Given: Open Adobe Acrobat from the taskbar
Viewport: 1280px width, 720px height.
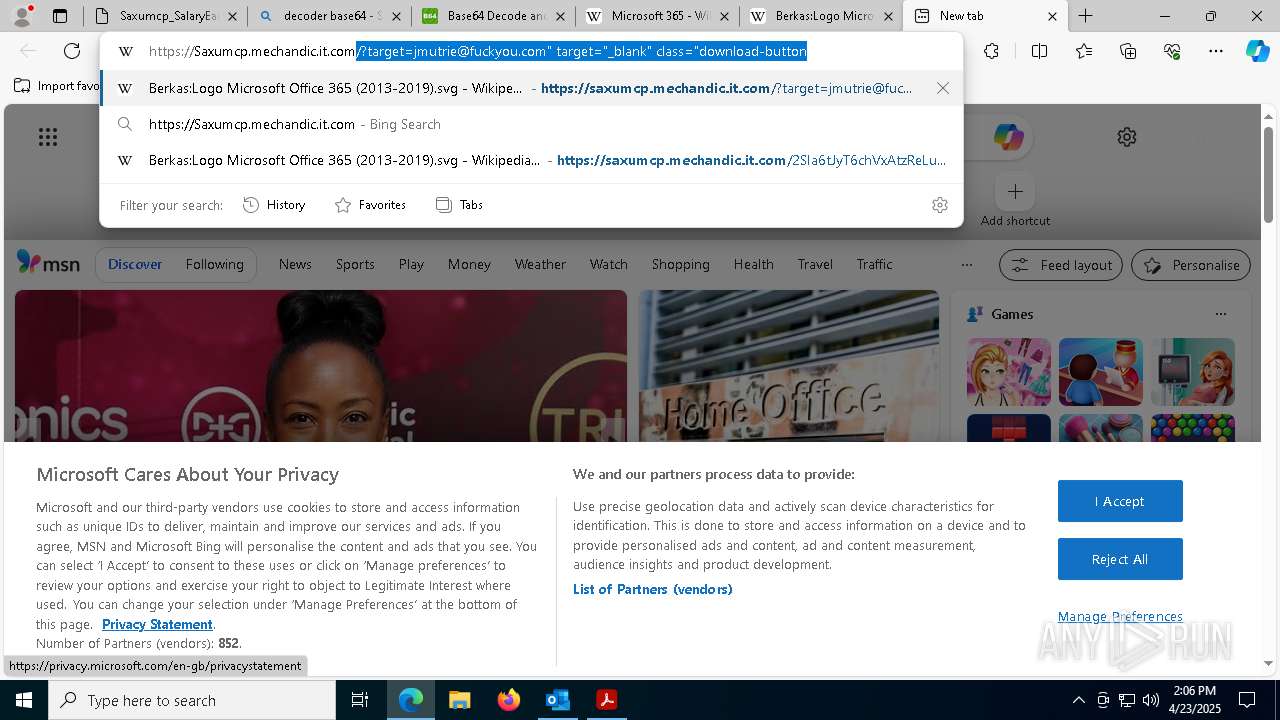Looking at the screenshot, I should pyautogui.click(x=606, y=700).
